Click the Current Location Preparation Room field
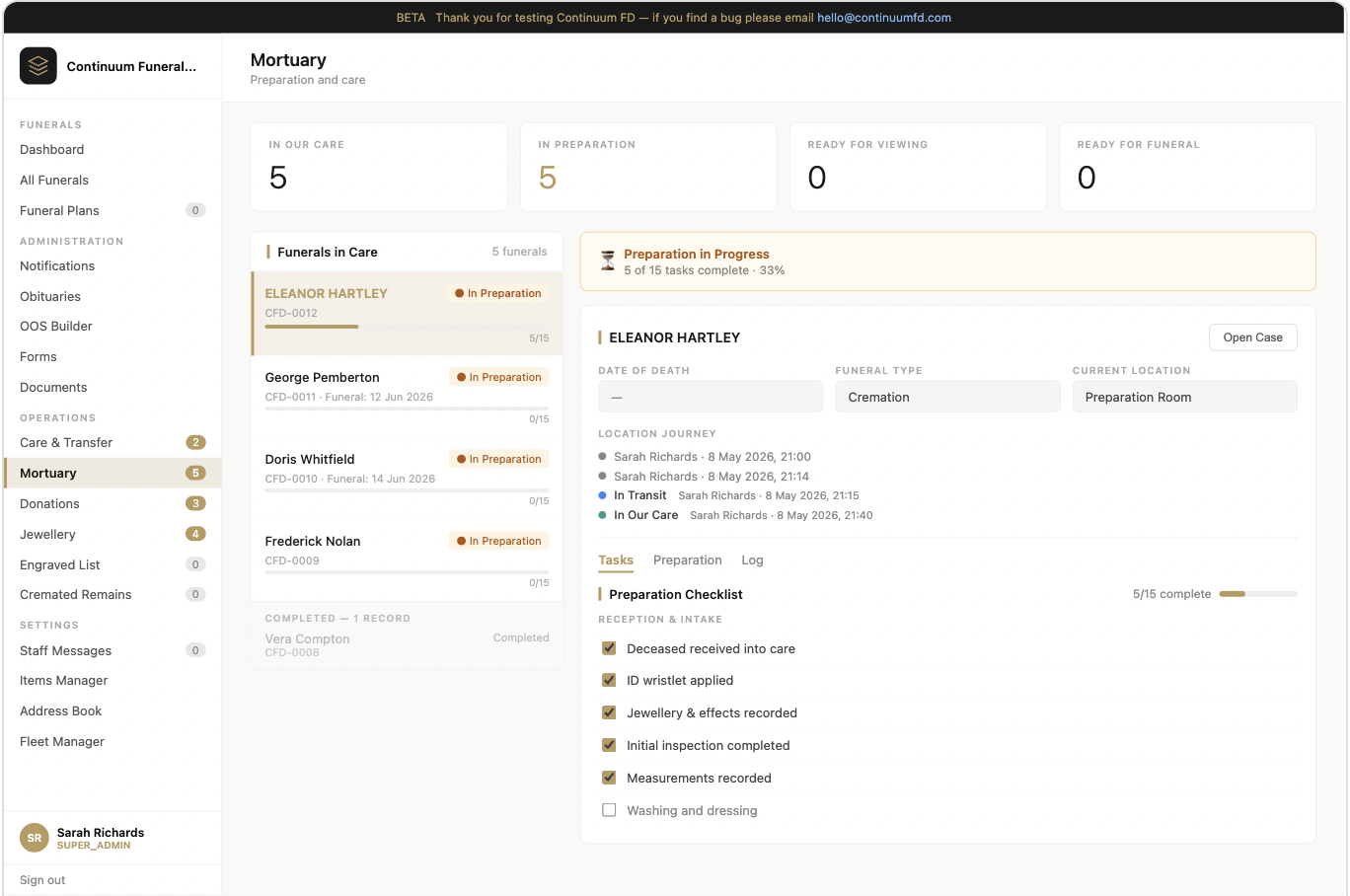The width and height of the screenshot is (1350, 896). click(1185, 397)
